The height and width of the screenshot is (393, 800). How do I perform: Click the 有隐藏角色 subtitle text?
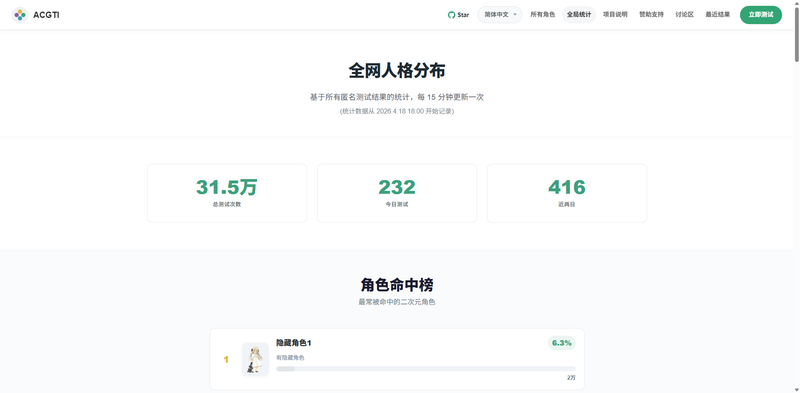[290, 358]
